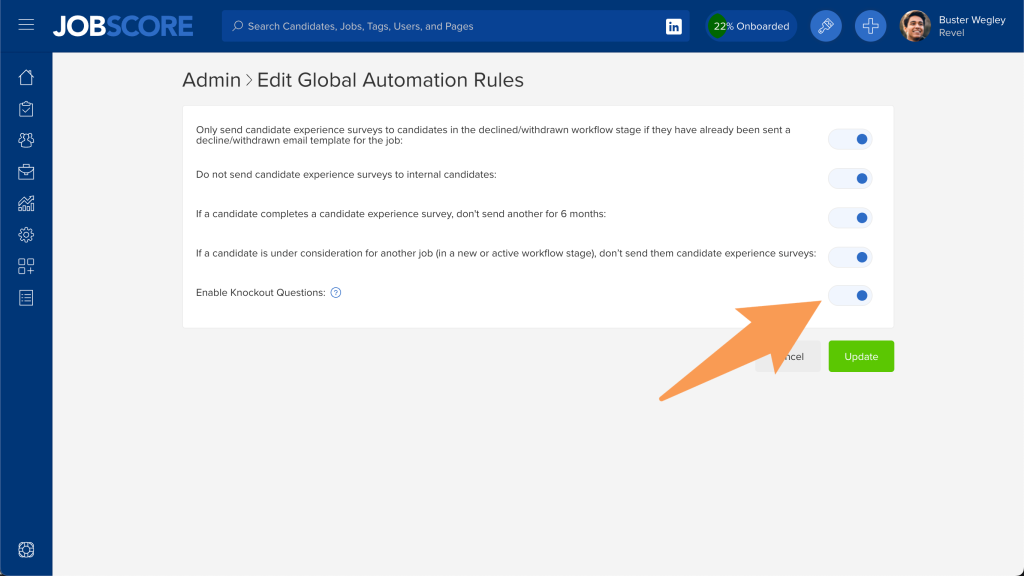This screenshot has width=1024, height=576.
Task: Open the add-ons grid-plus icon
Action: coord(26,267)
